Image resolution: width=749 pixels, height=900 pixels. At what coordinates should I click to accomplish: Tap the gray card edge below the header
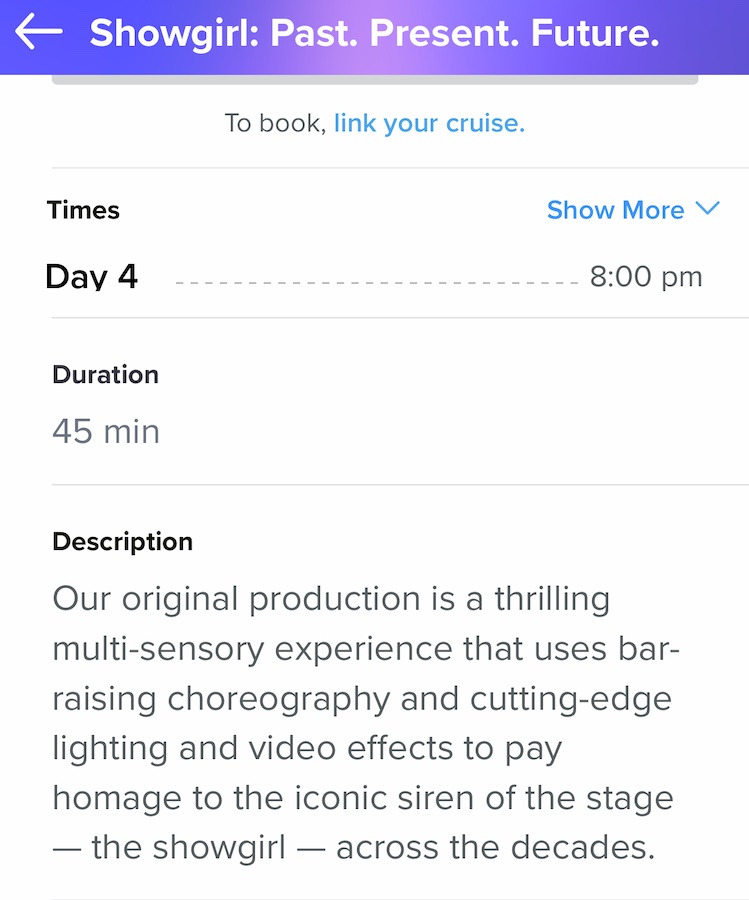pos(375,80)
